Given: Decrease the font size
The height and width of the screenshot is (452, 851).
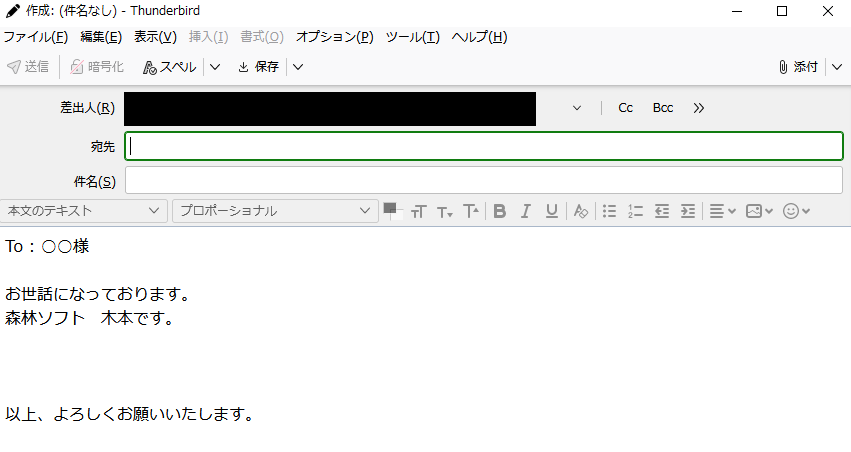Looking at the screenshot, I should pyautogui.click(x=444, y=211).
